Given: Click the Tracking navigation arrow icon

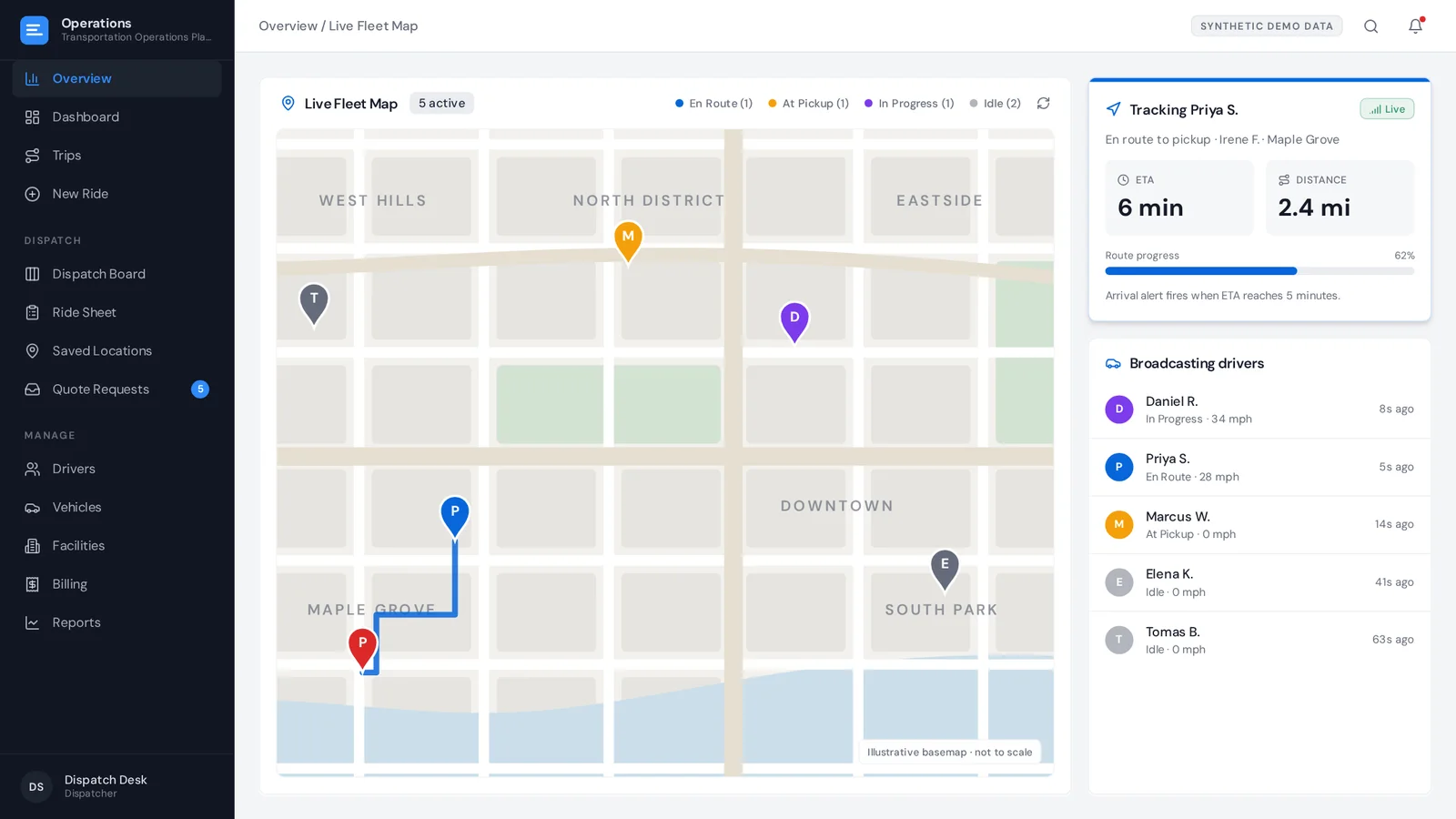Looking at the screenshot, I should coord(1113,109).
